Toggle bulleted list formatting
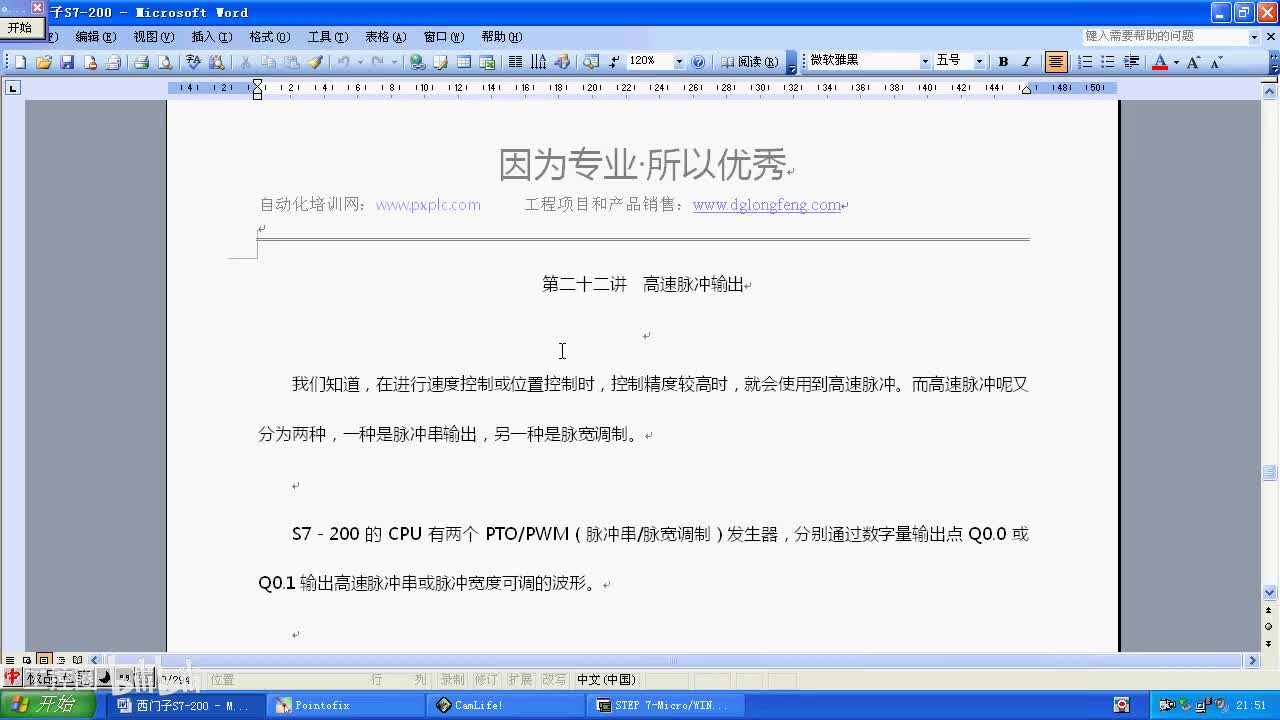Image resolution: width=1280 pixels, height=720 pixels. tap(1108, 62)
